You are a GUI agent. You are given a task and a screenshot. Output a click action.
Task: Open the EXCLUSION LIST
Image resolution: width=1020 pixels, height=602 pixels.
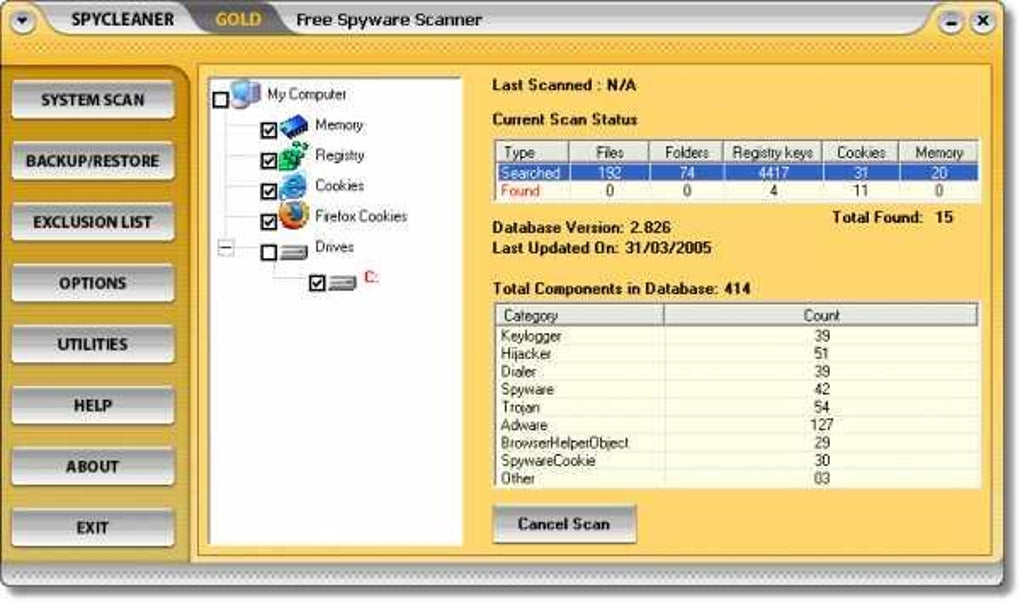click(93, 222)
